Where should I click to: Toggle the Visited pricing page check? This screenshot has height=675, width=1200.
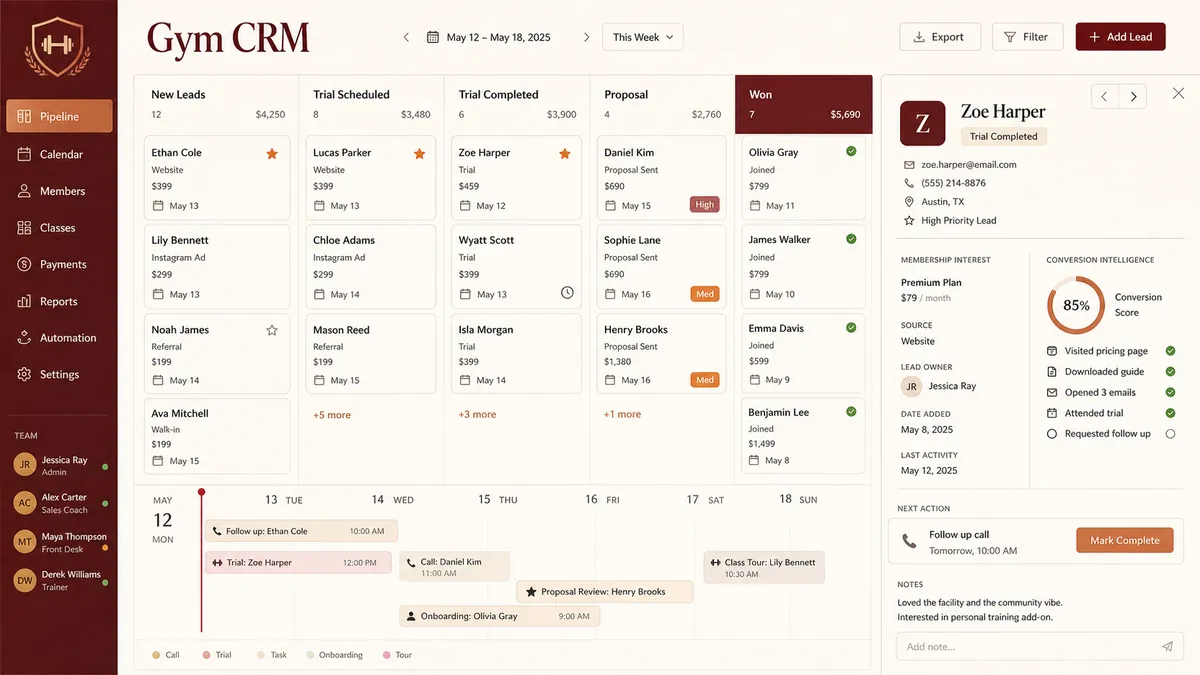1170,351
